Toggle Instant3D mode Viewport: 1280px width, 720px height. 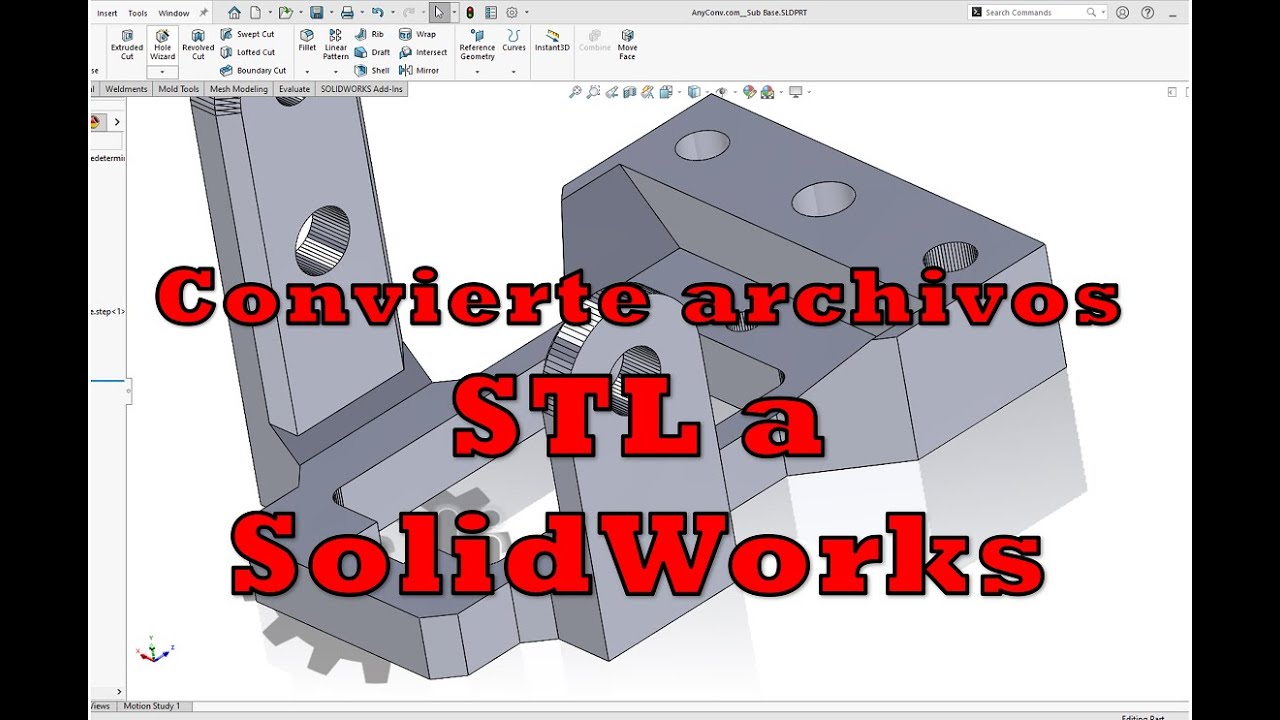coord(552,40)
